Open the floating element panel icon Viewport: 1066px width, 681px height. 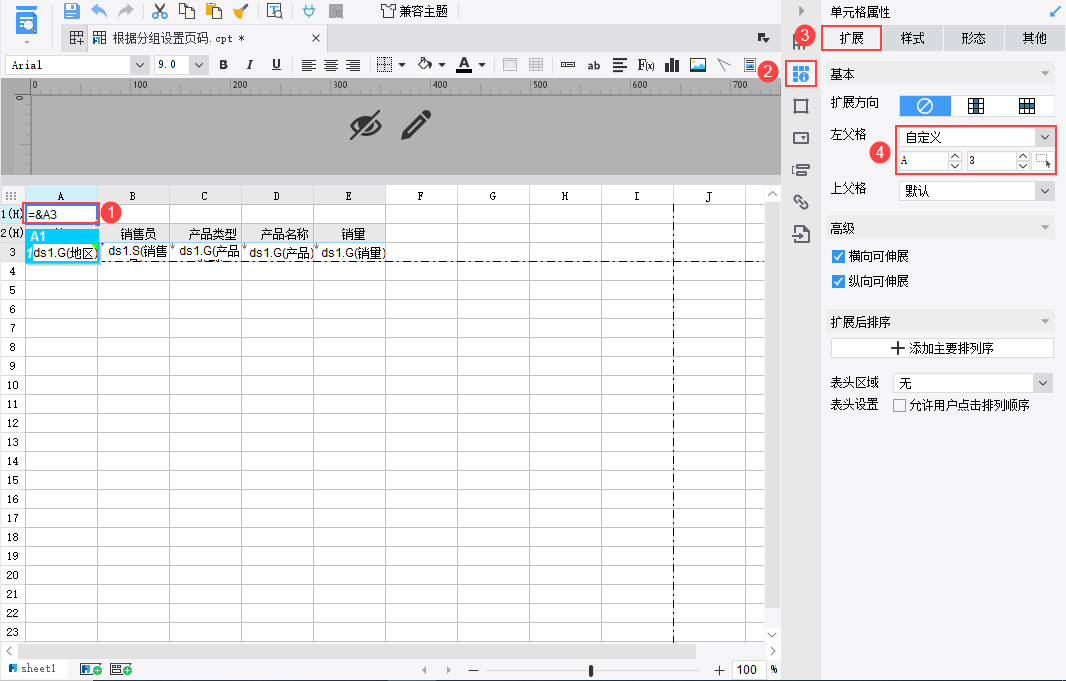coord(801,106)
